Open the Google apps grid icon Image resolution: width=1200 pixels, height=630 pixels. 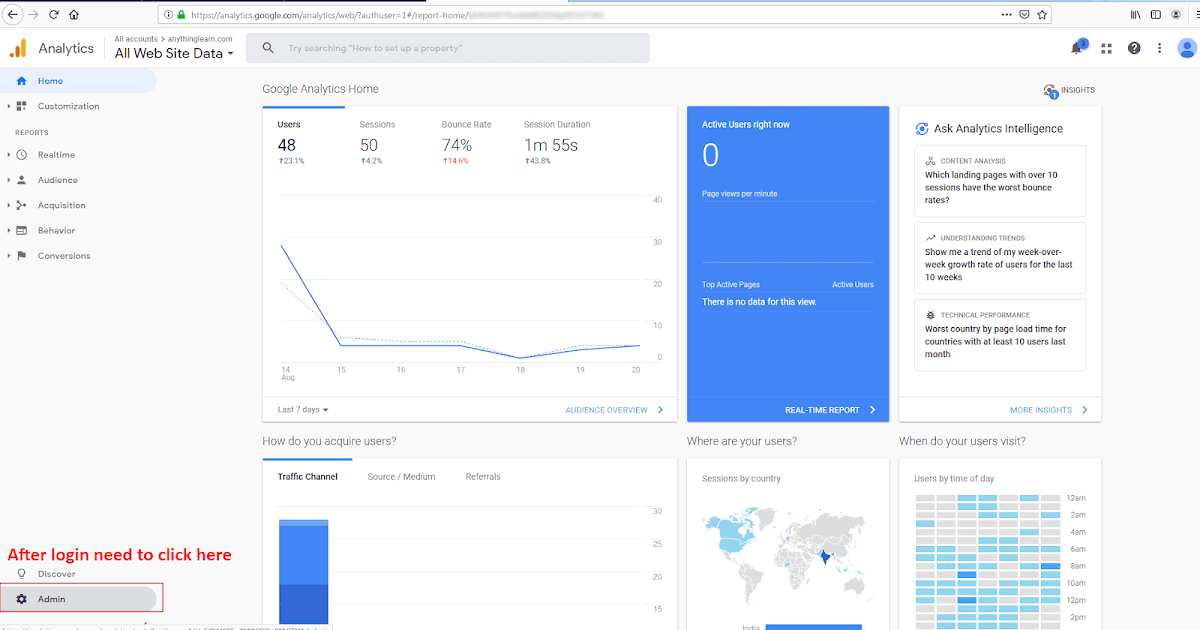point(1106,47)
